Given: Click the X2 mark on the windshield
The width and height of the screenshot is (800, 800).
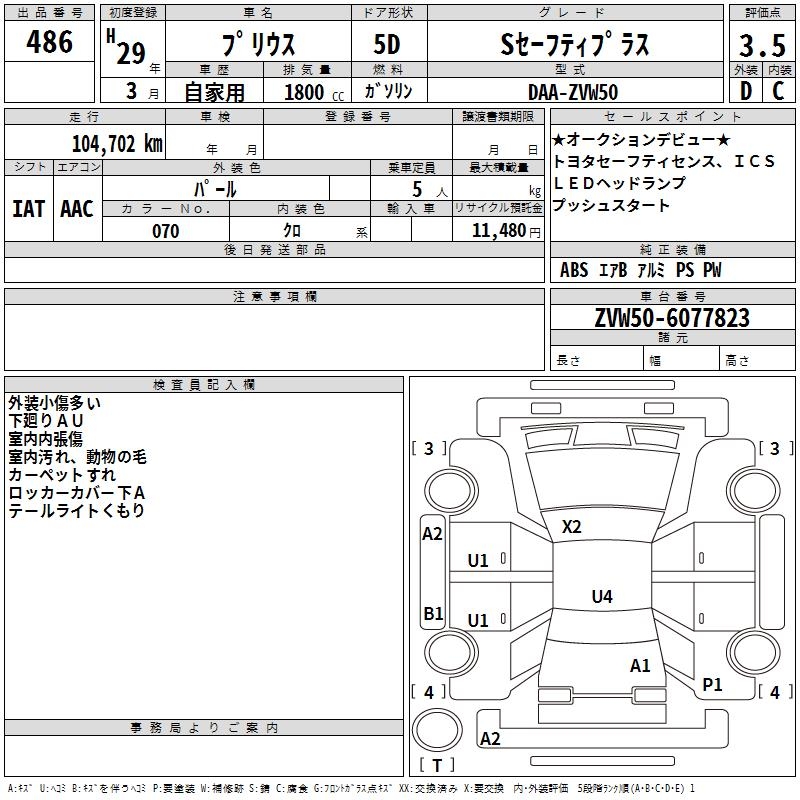Looking at the screenshot, I should click(571, 527).
